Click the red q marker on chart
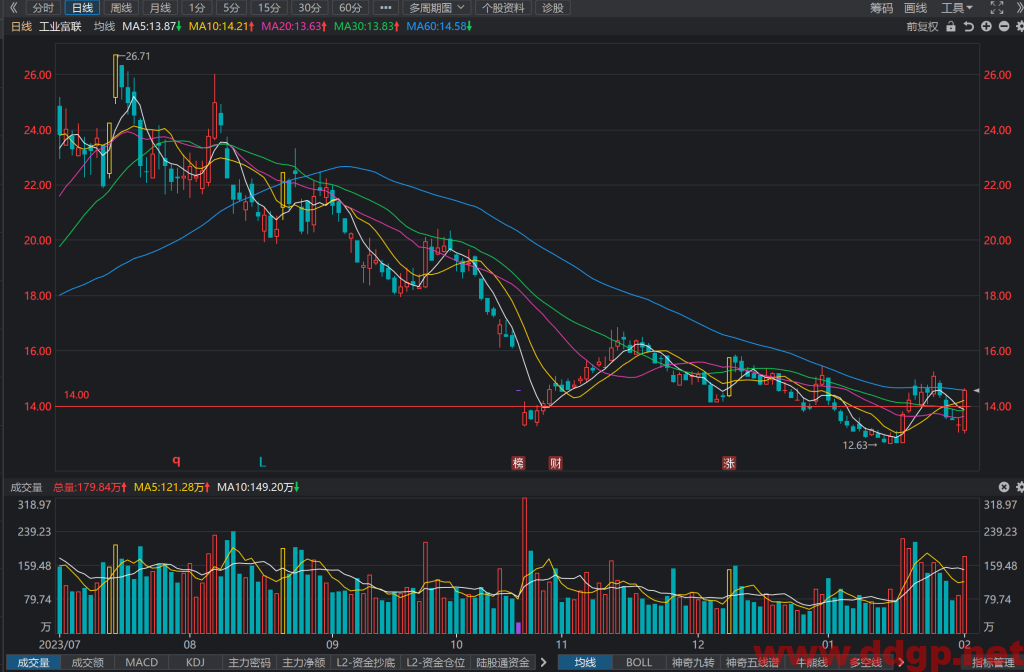The height and width of the screenshot is (672, 1024). pos(176,461)
